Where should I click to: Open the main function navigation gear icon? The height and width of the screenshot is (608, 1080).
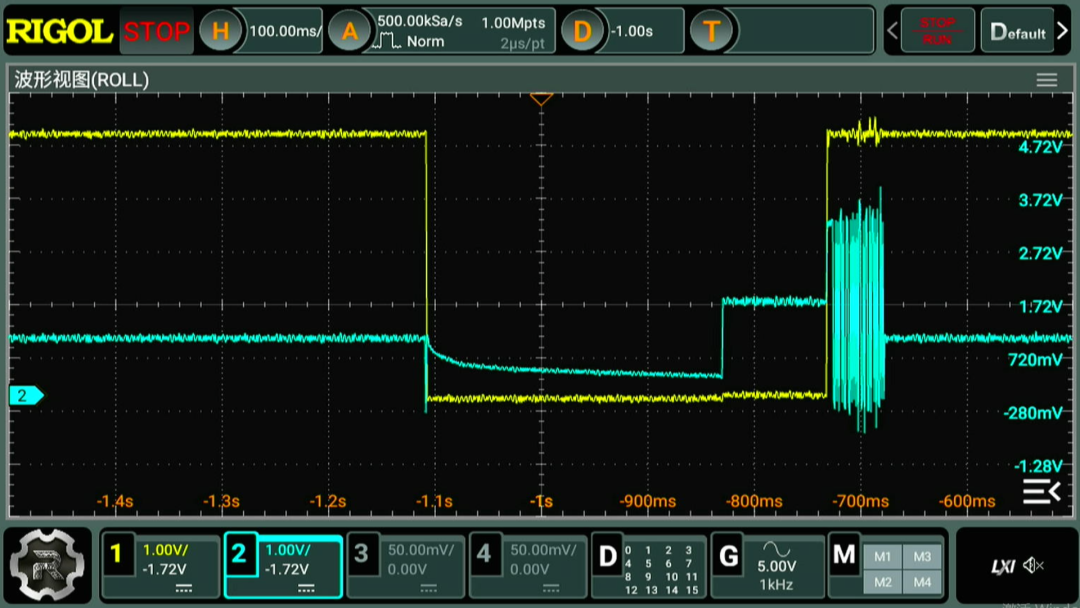pyautogui.click(x=48, y=565)
